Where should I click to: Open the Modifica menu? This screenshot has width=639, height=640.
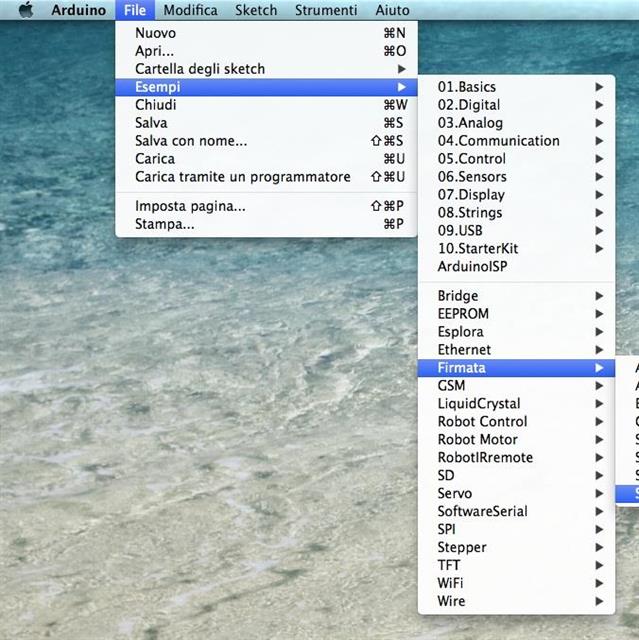click(190, 10)
